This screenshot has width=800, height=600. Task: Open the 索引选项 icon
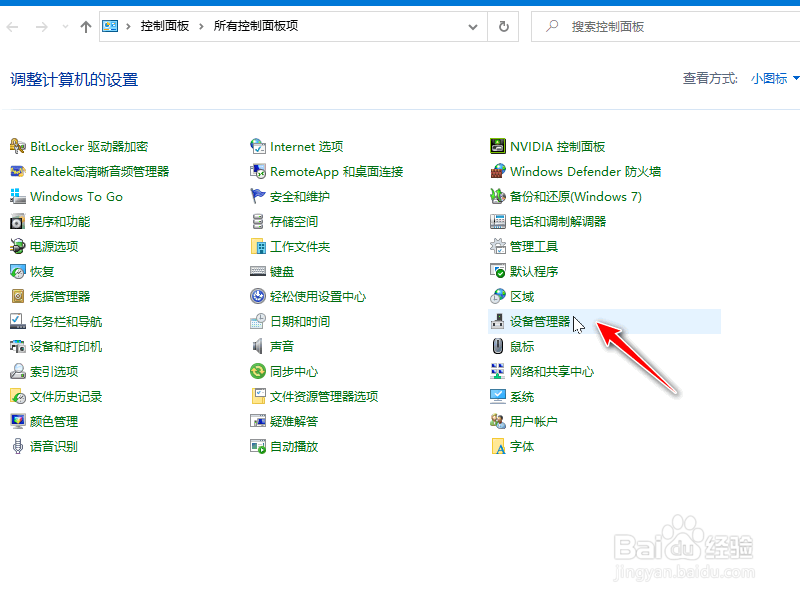[17, 371]
